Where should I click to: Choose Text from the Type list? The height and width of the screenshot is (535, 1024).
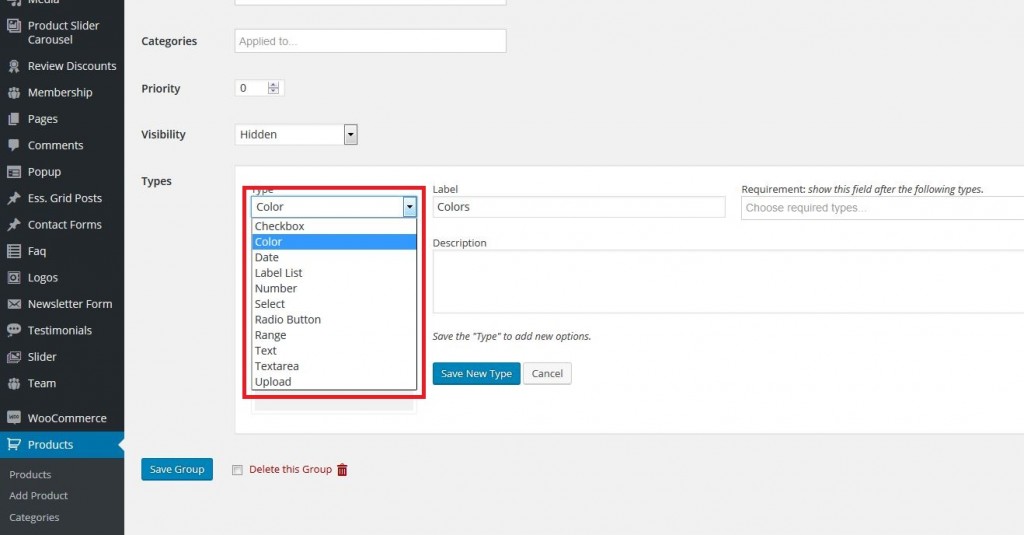[x=334, y=351]
